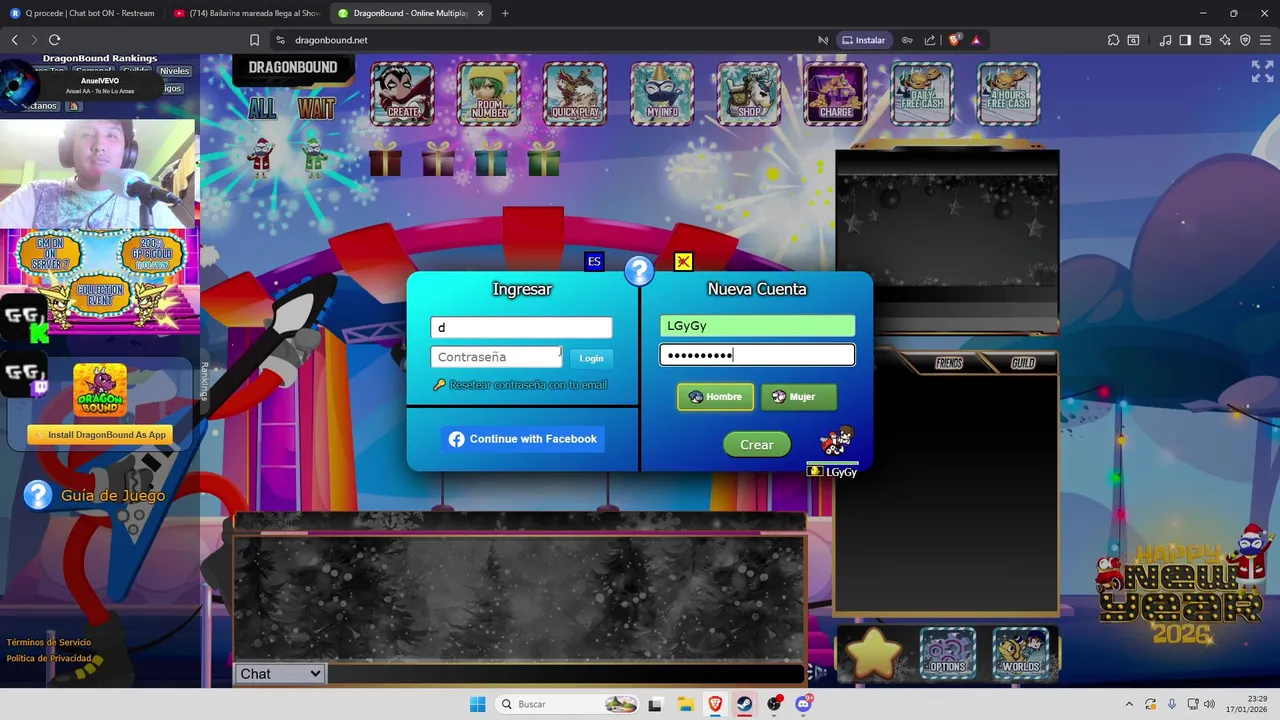
Task: Open the Windows Start menu
Action: coord(477,704)
